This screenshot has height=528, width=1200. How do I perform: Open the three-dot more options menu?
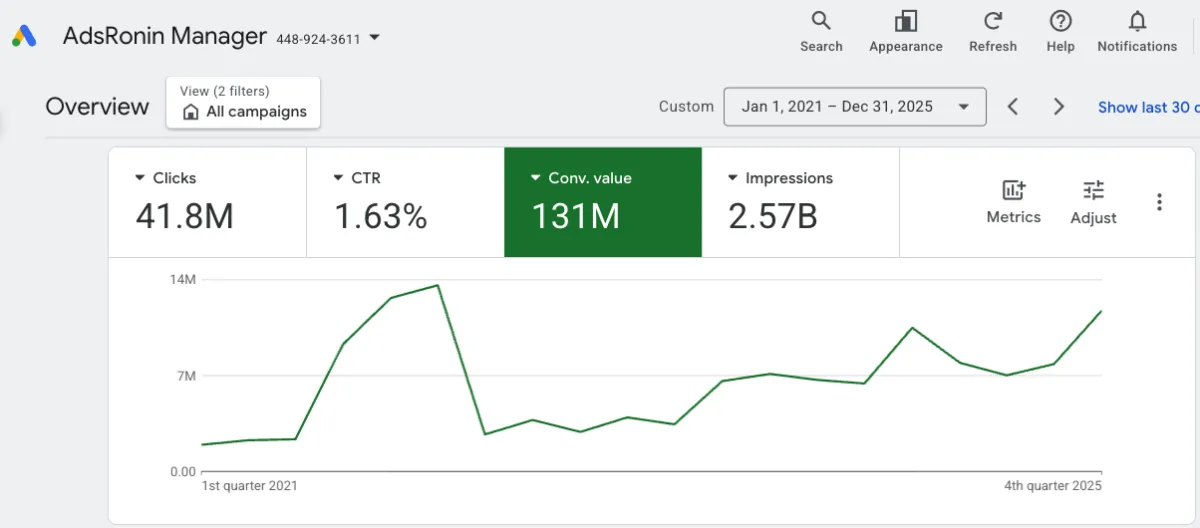1159,202
